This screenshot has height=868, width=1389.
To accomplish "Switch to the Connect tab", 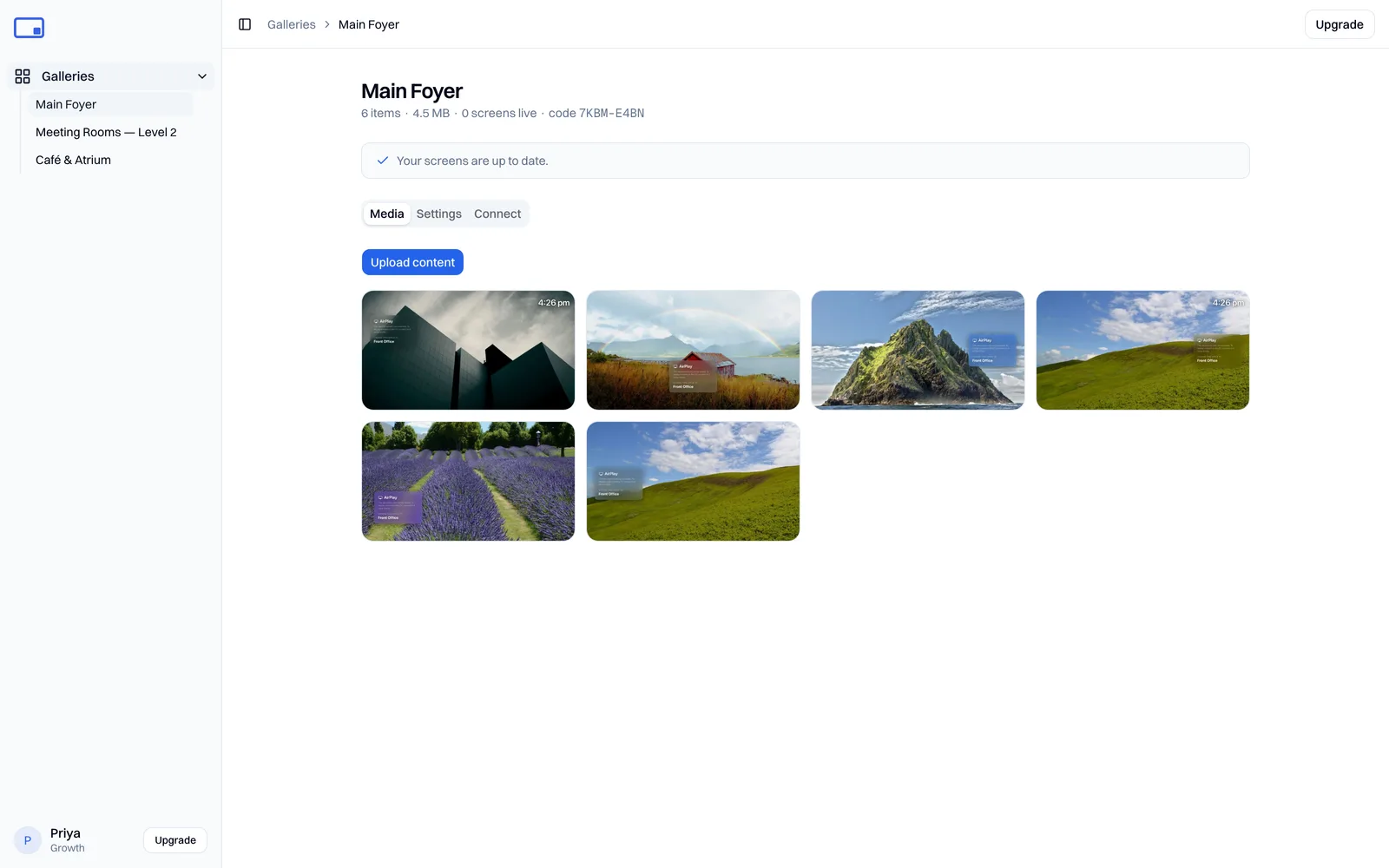I will click(x=497, y=214).
